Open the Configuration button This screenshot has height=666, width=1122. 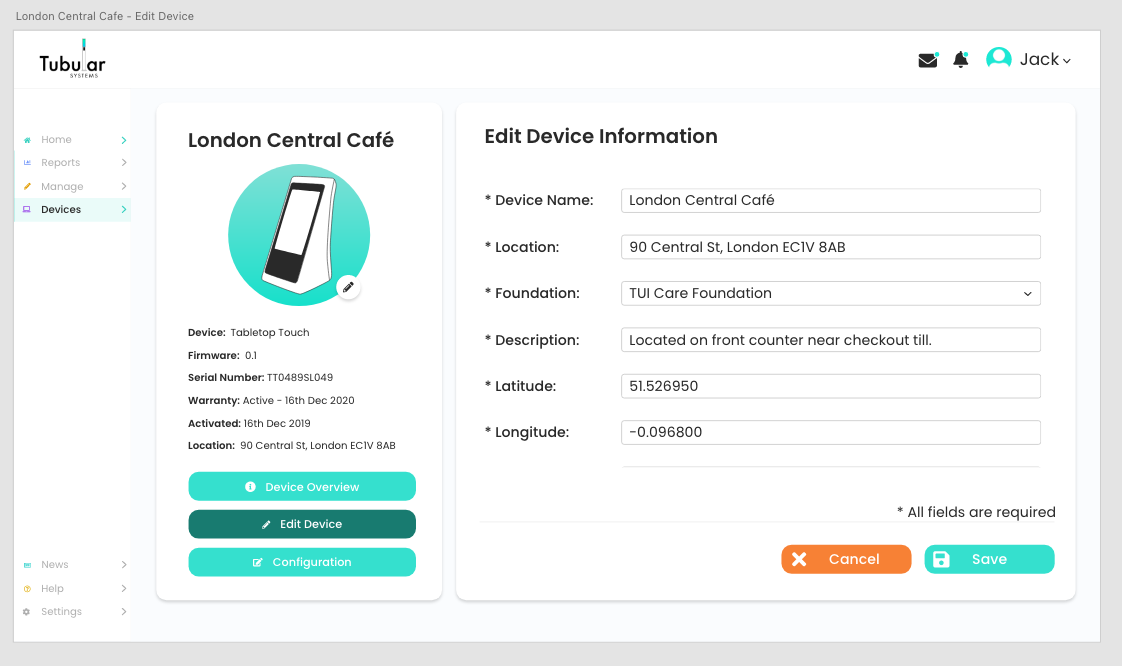pyautogui.click(x=302, y=562)
